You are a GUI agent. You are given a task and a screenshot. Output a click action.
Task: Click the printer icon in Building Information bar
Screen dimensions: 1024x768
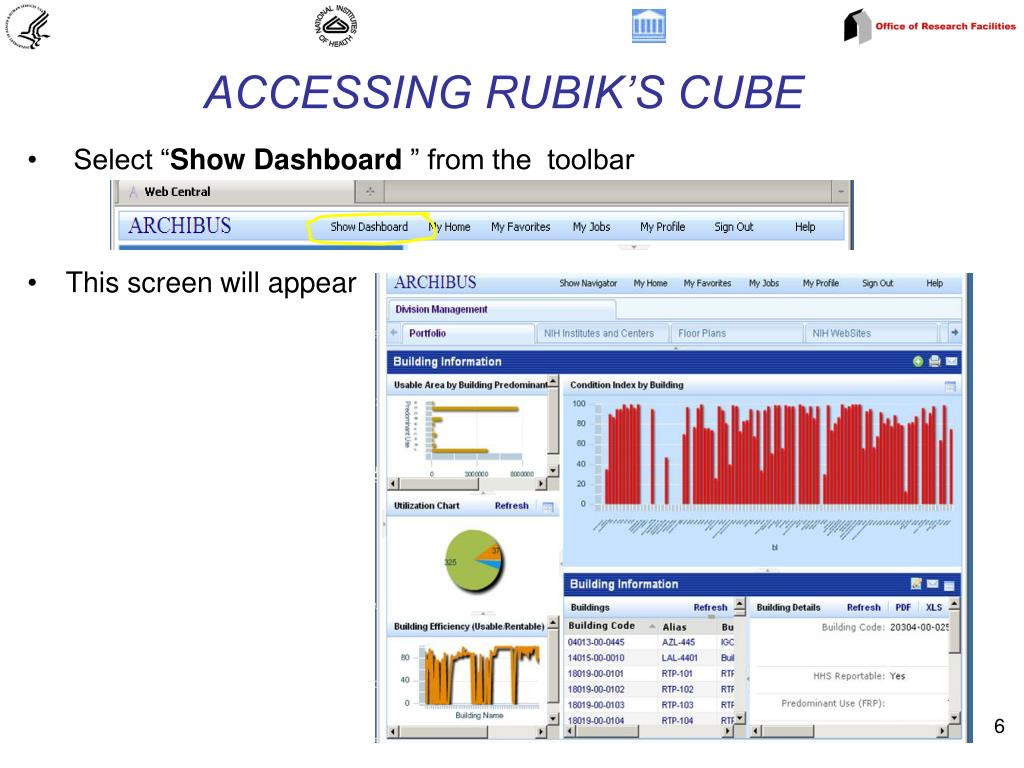(x=935, y=361)
